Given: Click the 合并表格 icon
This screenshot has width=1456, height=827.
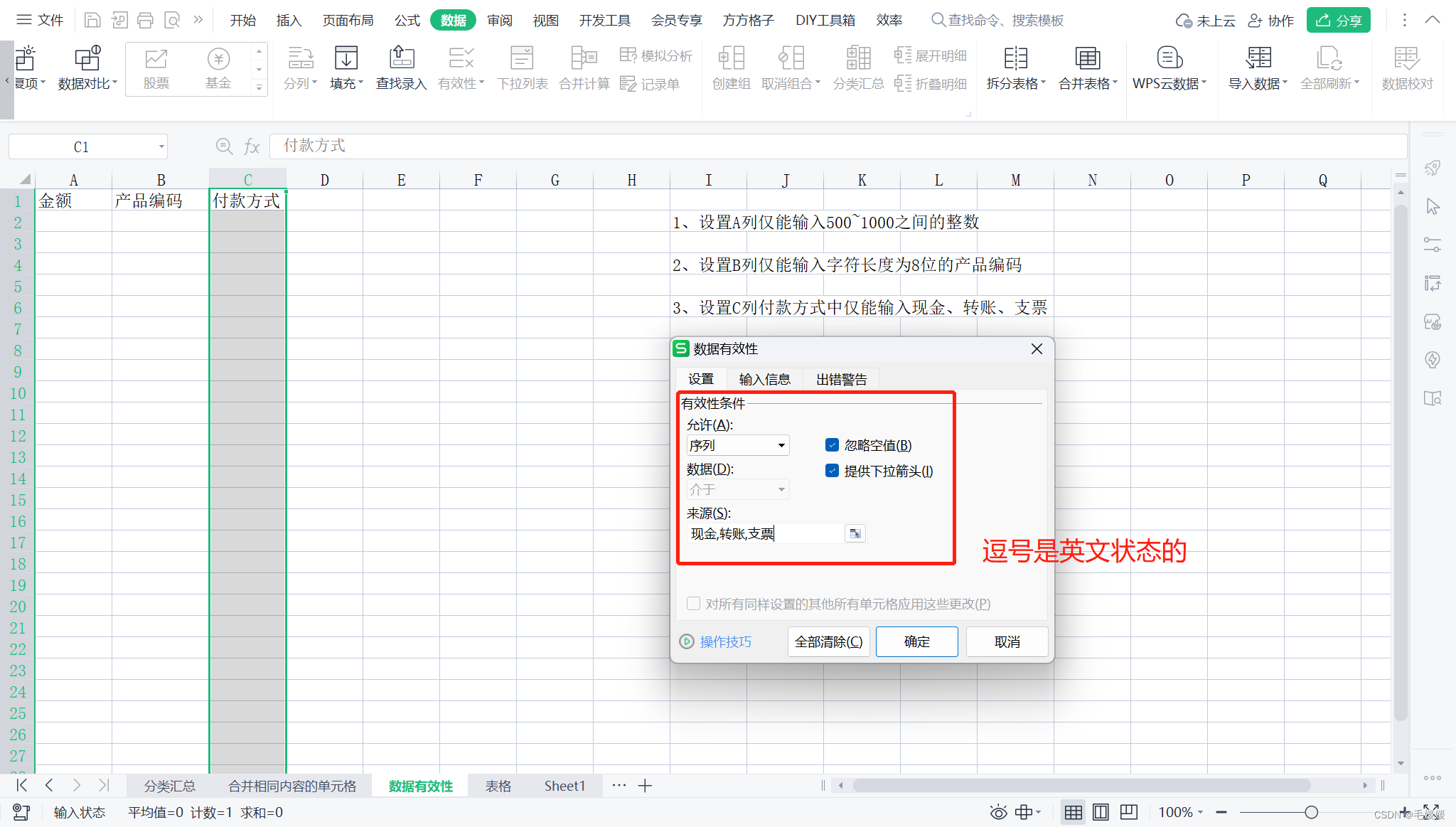Looking at the screenshot, I should 1087,68.
